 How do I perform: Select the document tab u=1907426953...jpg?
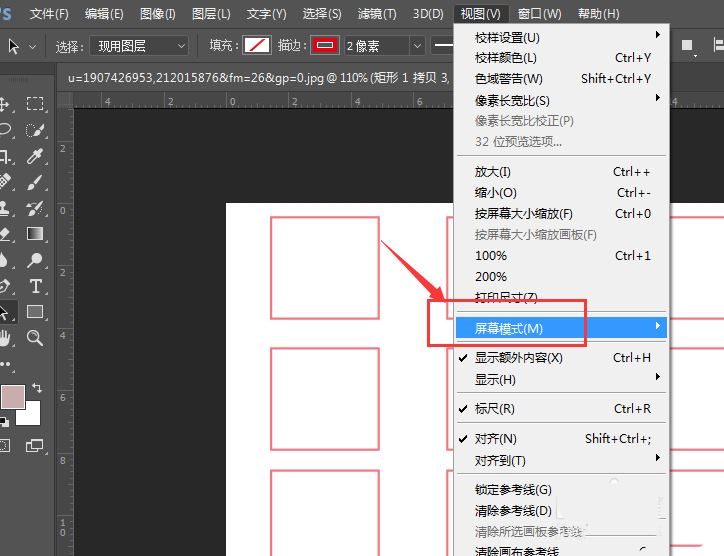257,78
